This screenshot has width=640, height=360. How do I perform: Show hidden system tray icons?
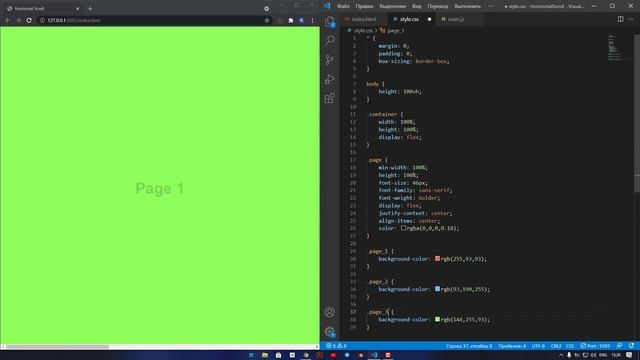pyautogui.click(x=561, y=355)
